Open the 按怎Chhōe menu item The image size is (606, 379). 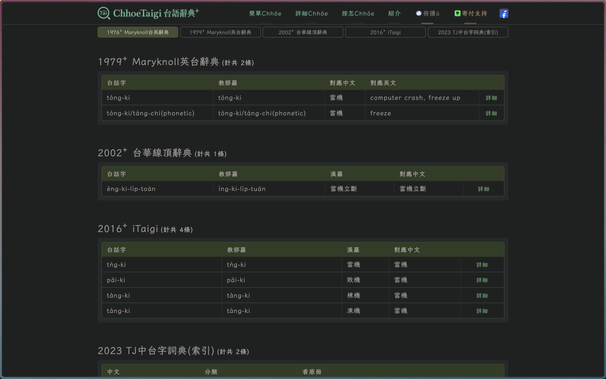point(358,14)
